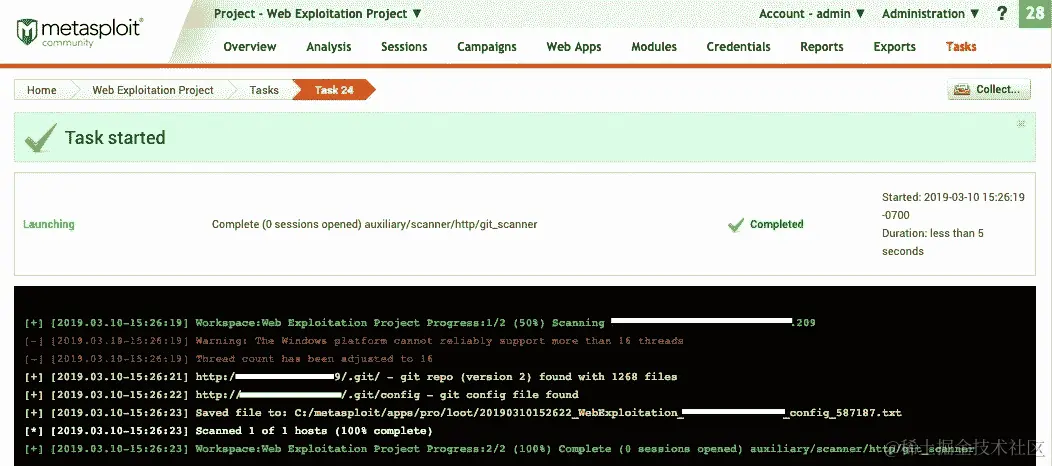Open the Exports tab
The image size is (1052, 466).
point(894,47)
